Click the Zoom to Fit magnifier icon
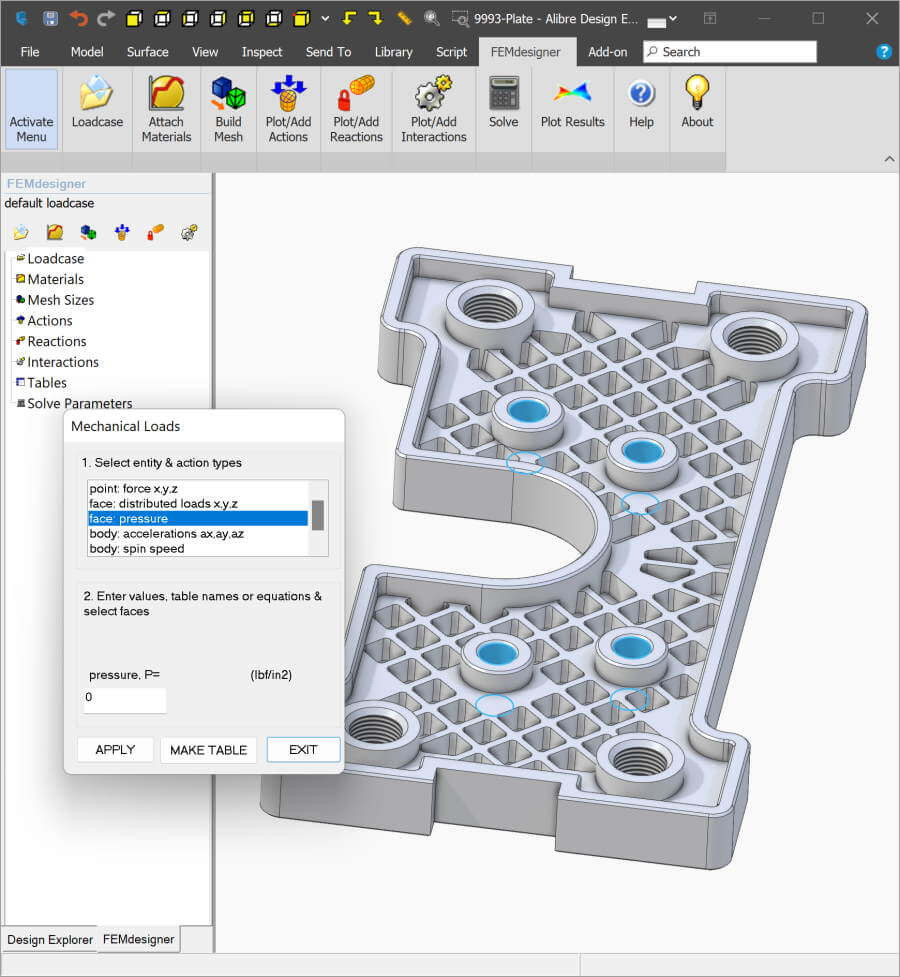 click(x=432, y=18)
